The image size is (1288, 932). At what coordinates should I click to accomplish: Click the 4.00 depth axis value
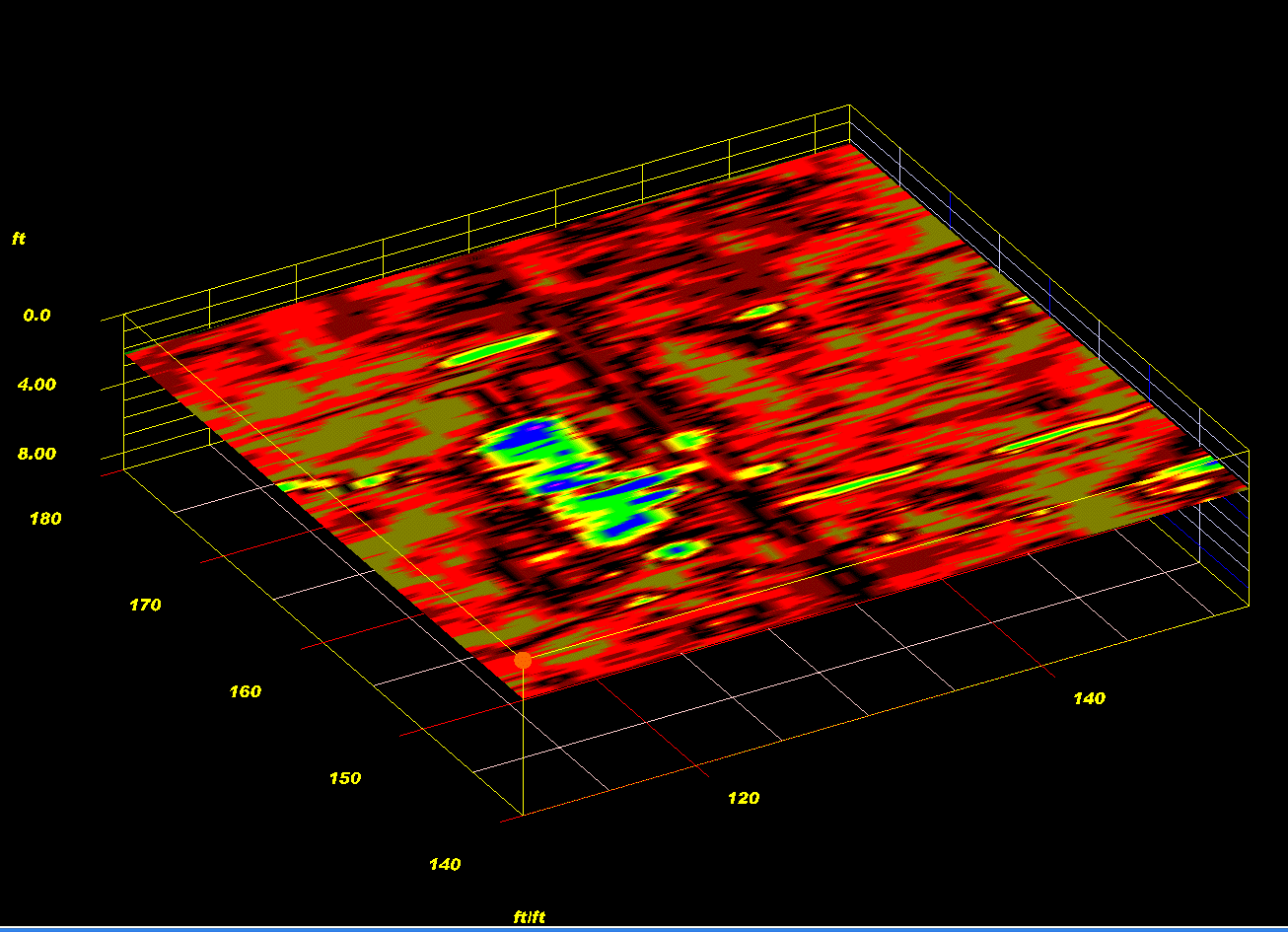(36, 385)
